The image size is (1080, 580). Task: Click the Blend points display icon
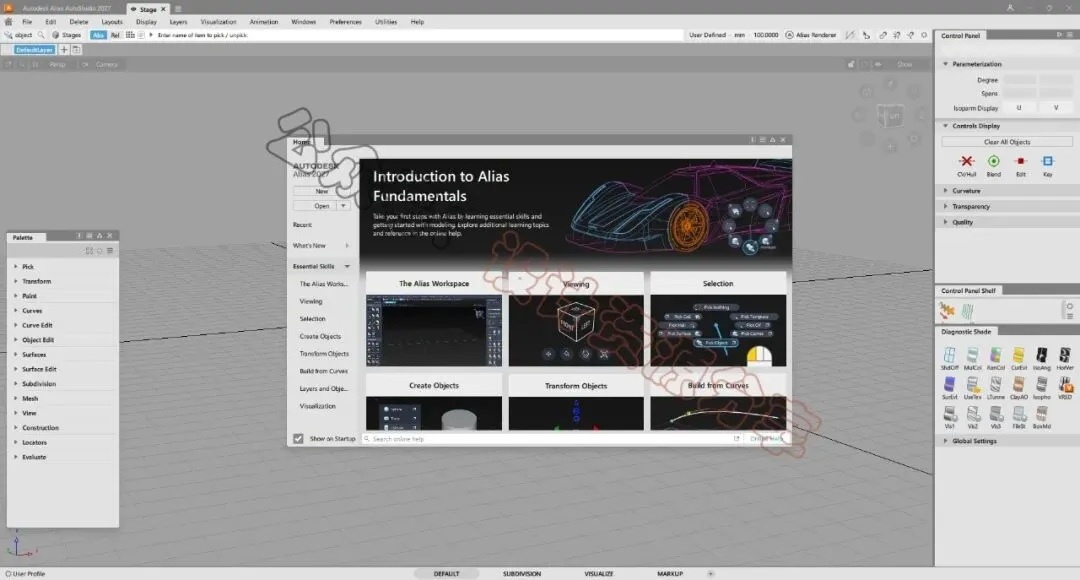click(x=993, y=161)
